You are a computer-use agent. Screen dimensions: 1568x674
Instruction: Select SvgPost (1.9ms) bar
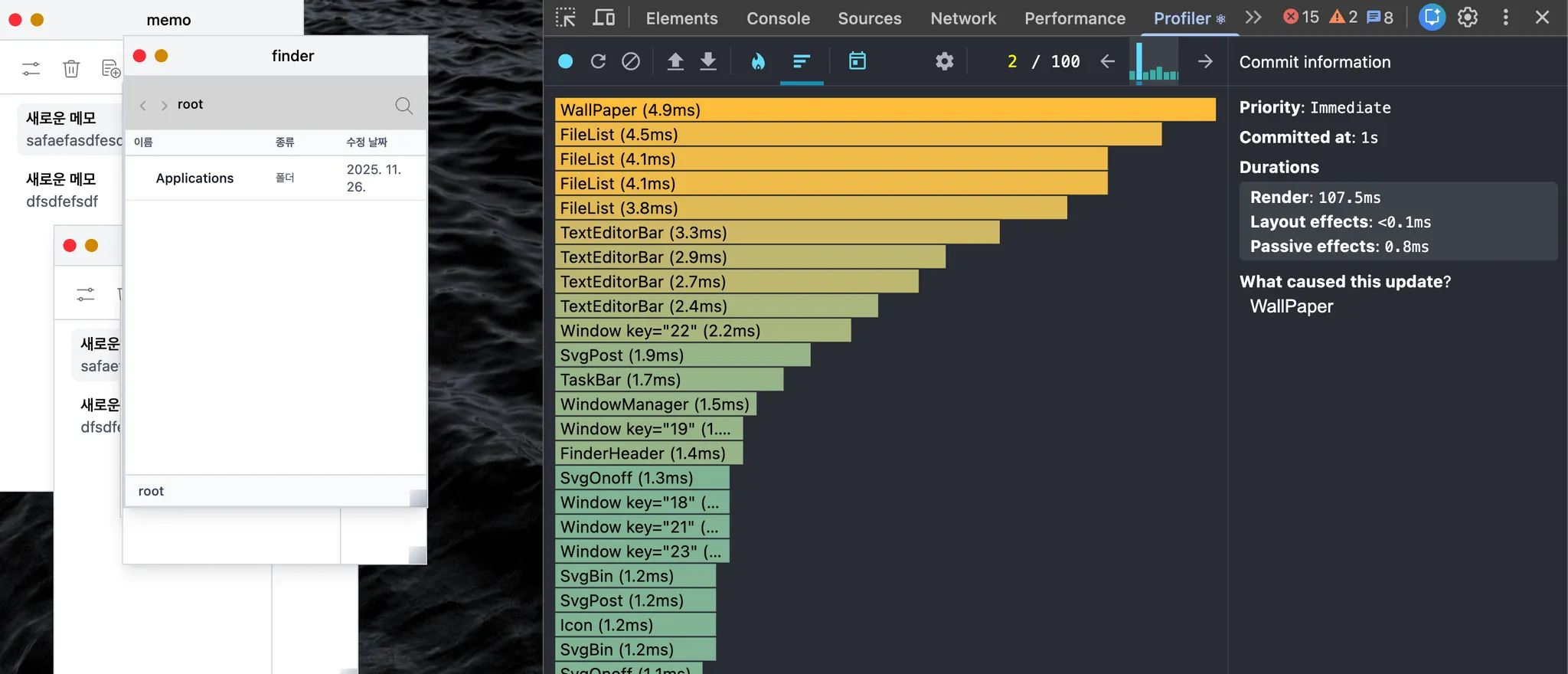point(683,355)
